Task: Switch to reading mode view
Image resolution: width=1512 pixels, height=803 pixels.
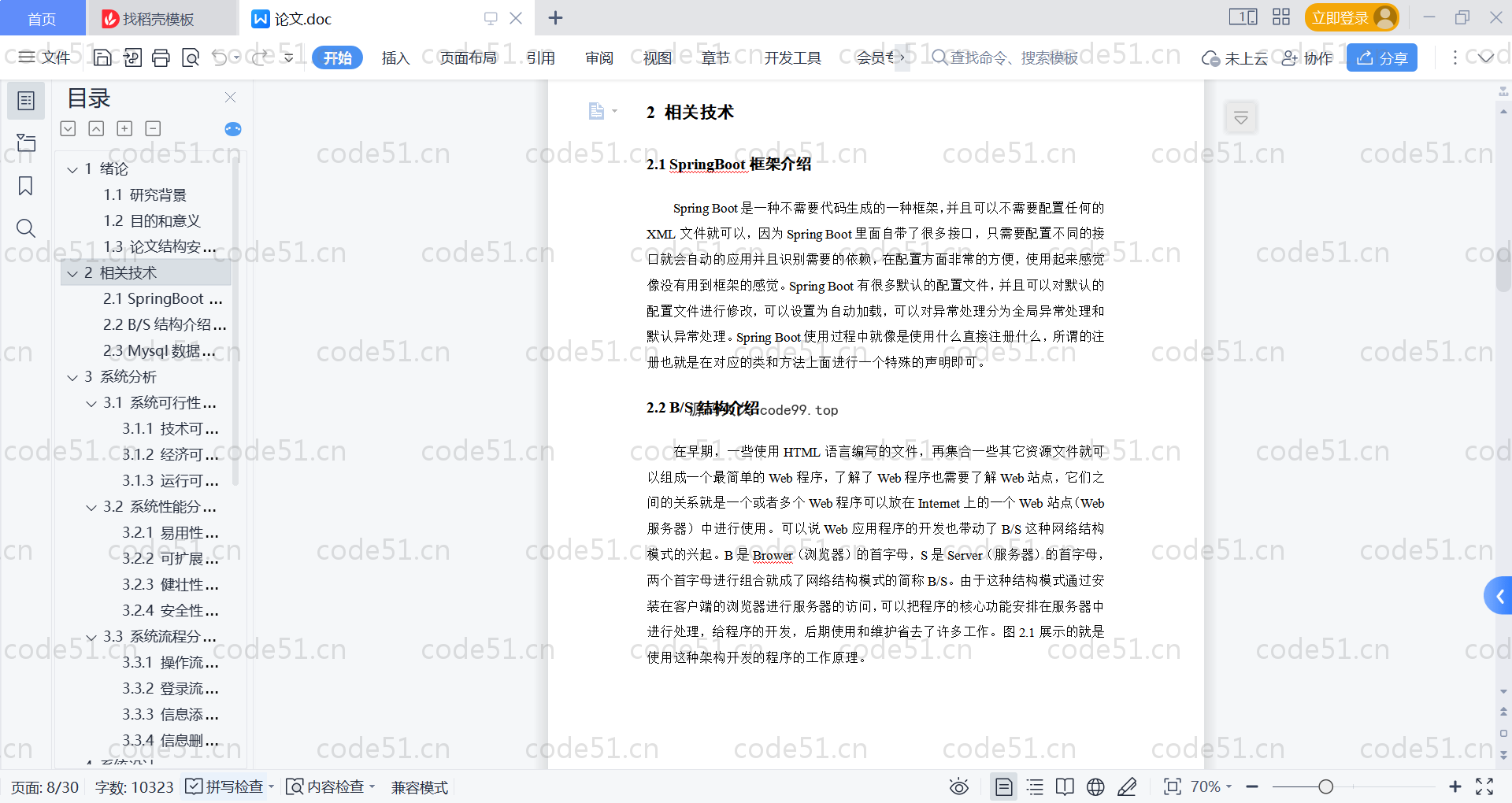Action: [1065, 786]
